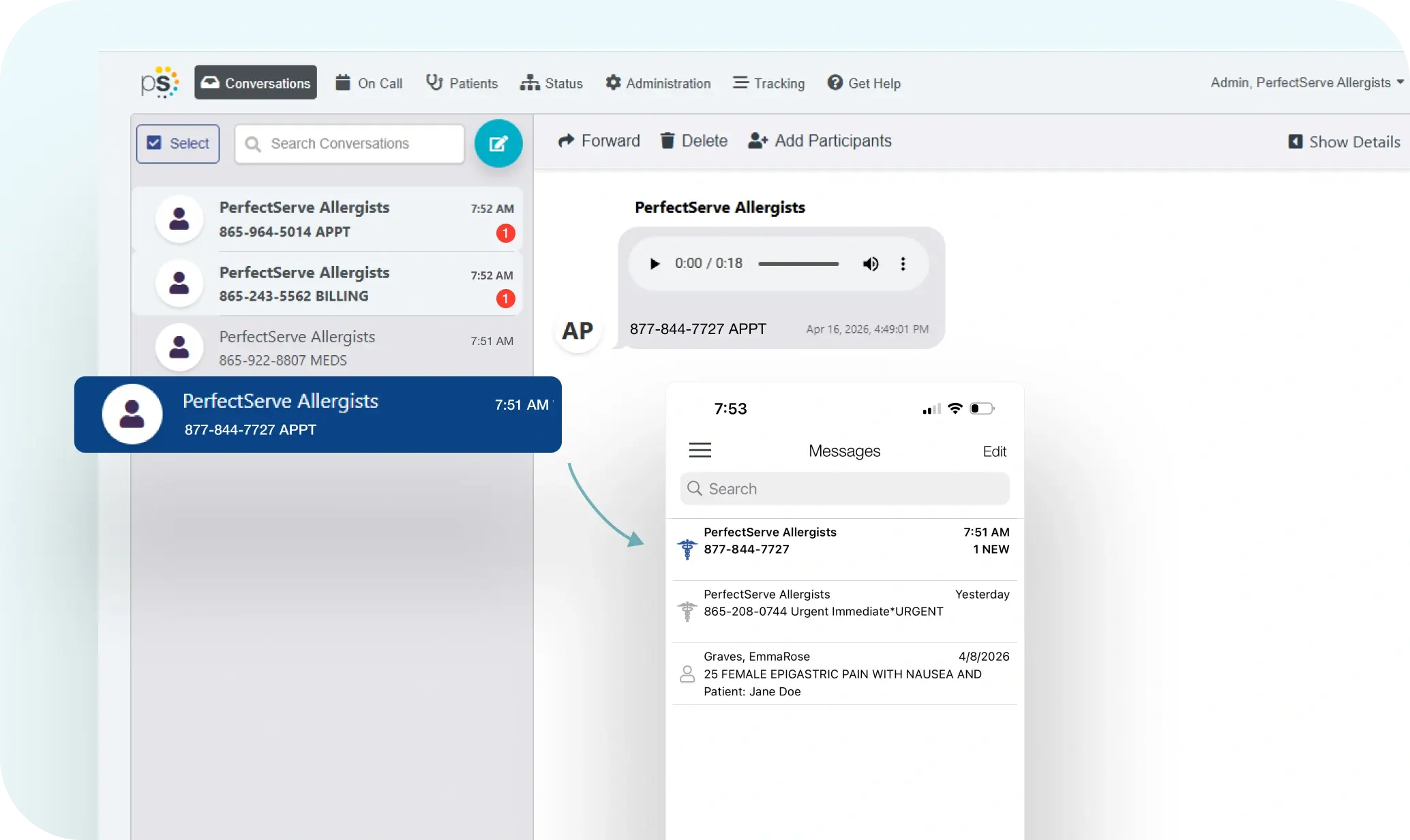Click the PerfectServe logo
This screenshot has width=1410, height=840.
(160, 82)
